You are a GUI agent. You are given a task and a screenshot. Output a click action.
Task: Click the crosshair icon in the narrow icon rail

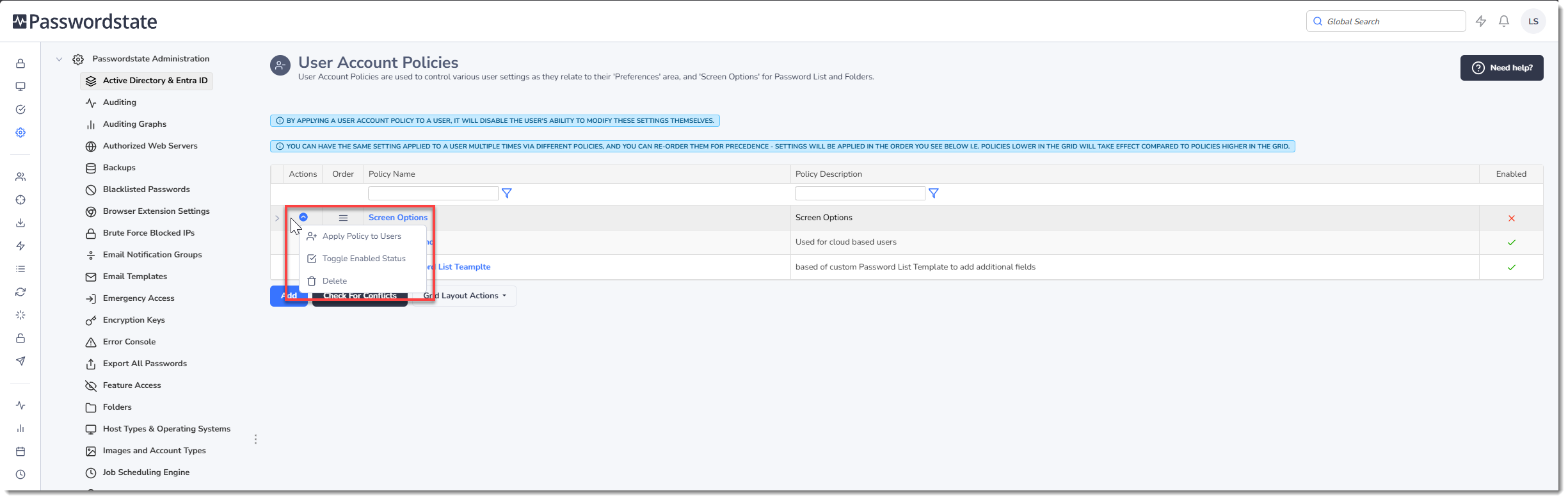tap(20, 200)
